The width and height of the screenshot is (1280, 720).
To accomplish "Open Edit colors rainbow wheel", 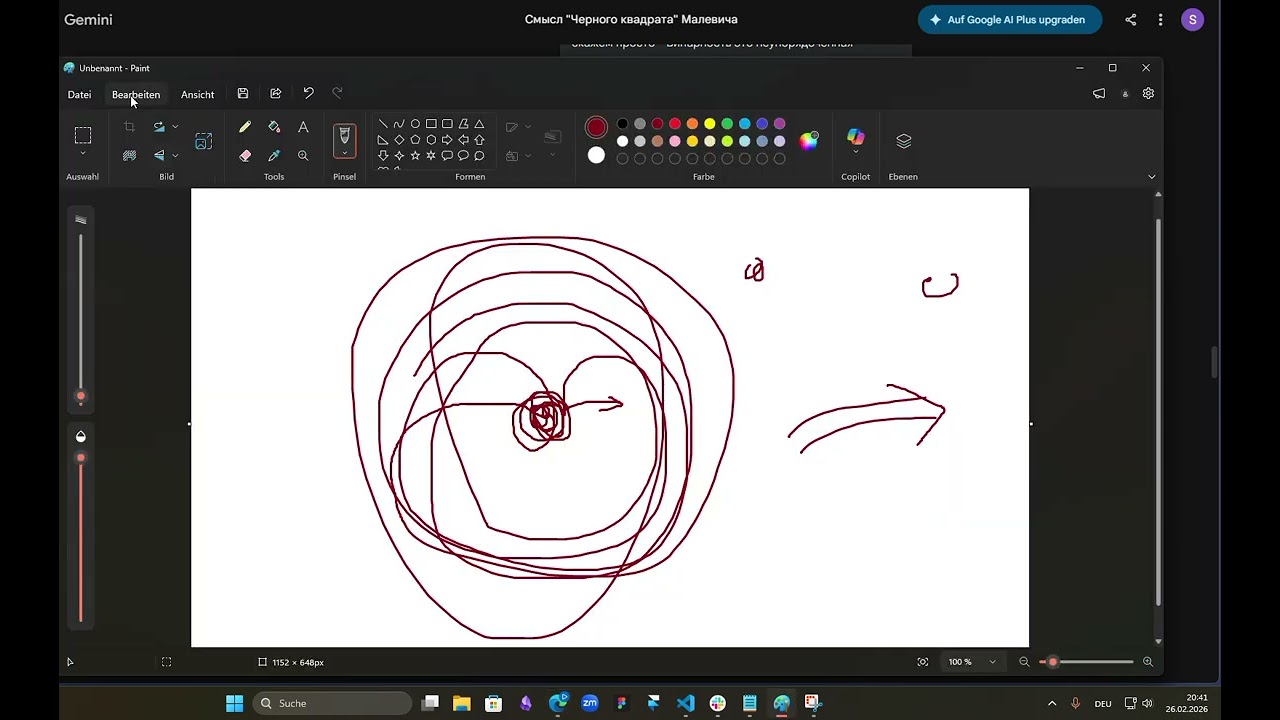I will coord(809,141).
